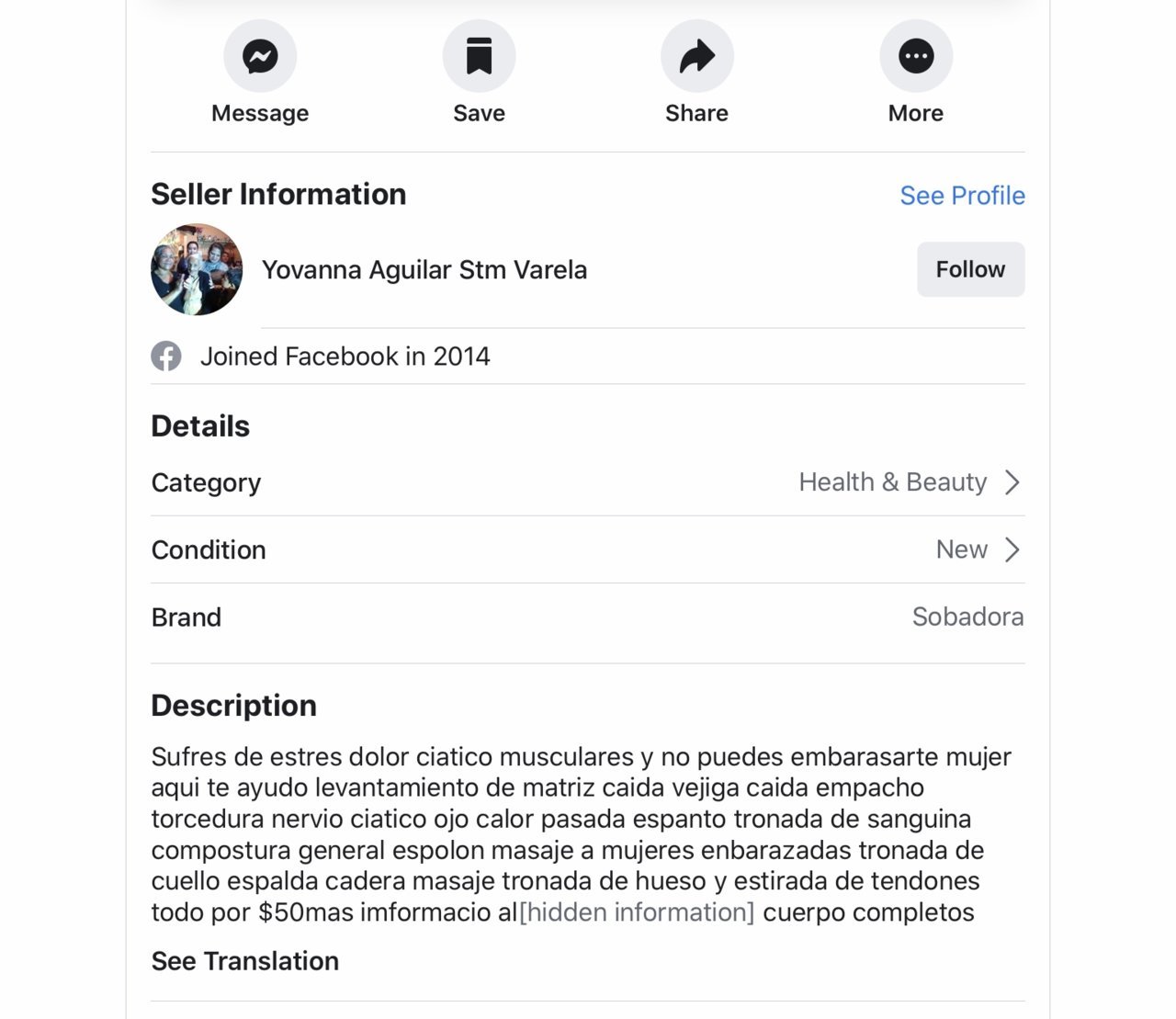
Task: Open the three-dot More icon
Action: (x=916, y=56)
